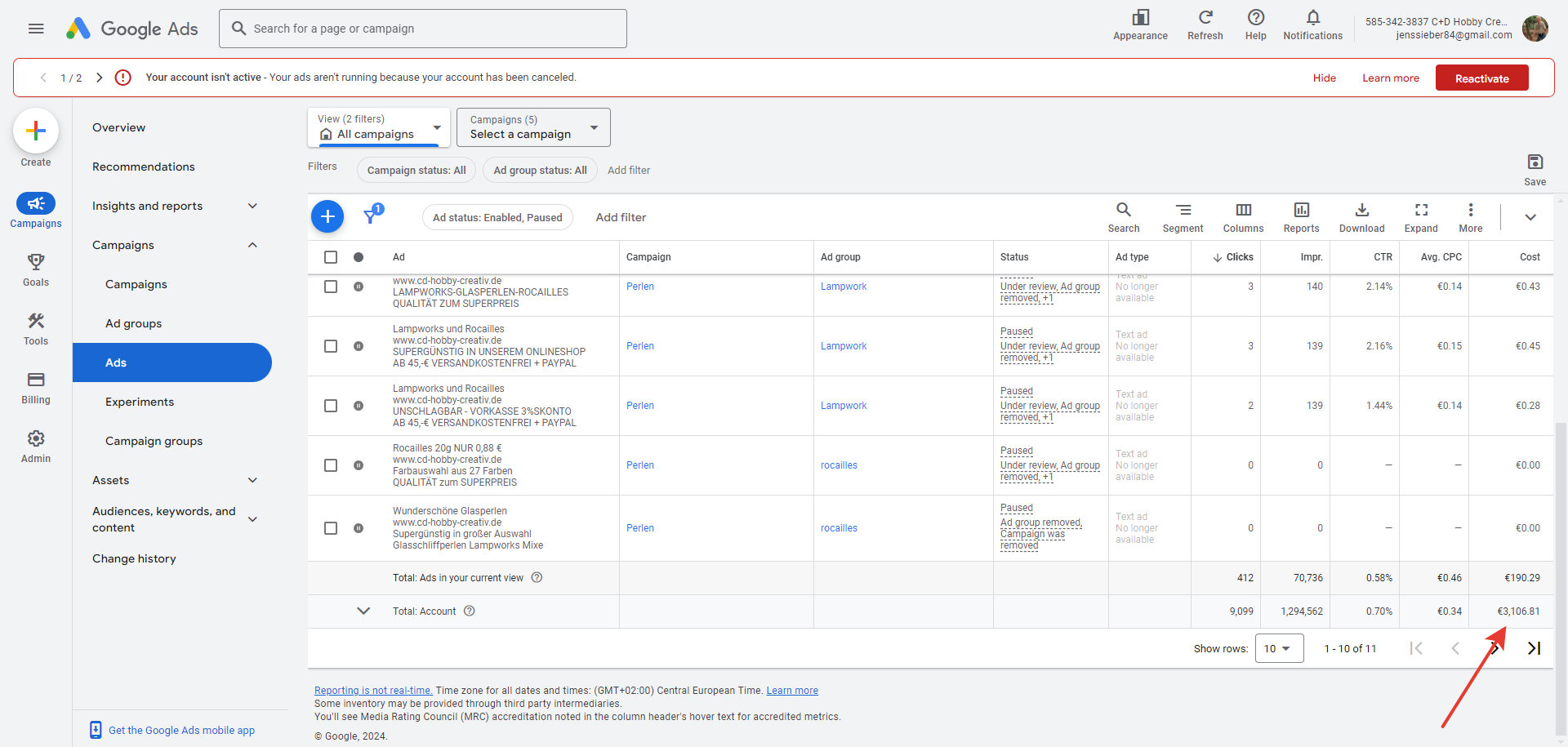This screenshot has height=747, width=1568.
Task: Open the Reports menu
Action: coord(1302,217)
